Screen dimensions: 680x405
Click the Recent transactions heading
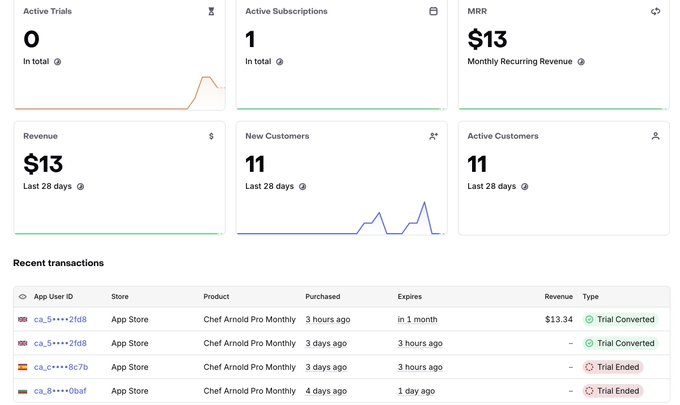coord(59,263)
